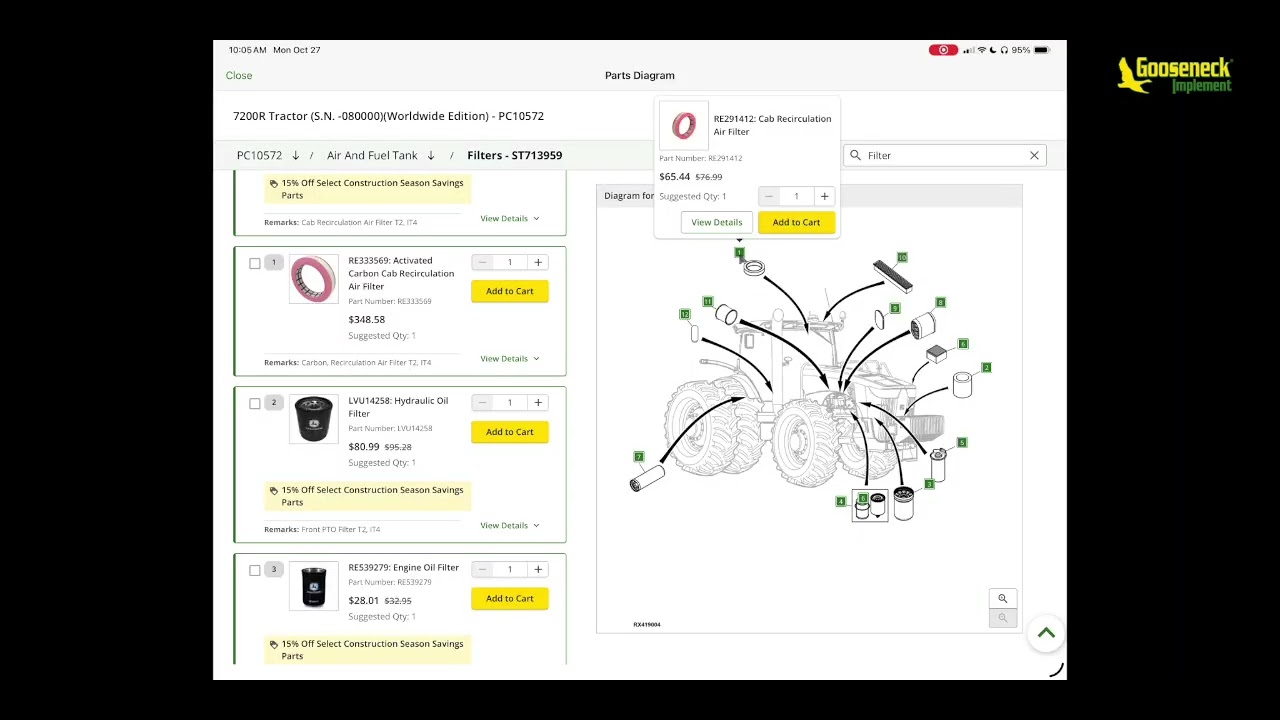Viewport: 1280px width, 720px height.
Task: Decrease quantity for RE539279 Engine Oil Filter
Action: [x=482, y=570]
